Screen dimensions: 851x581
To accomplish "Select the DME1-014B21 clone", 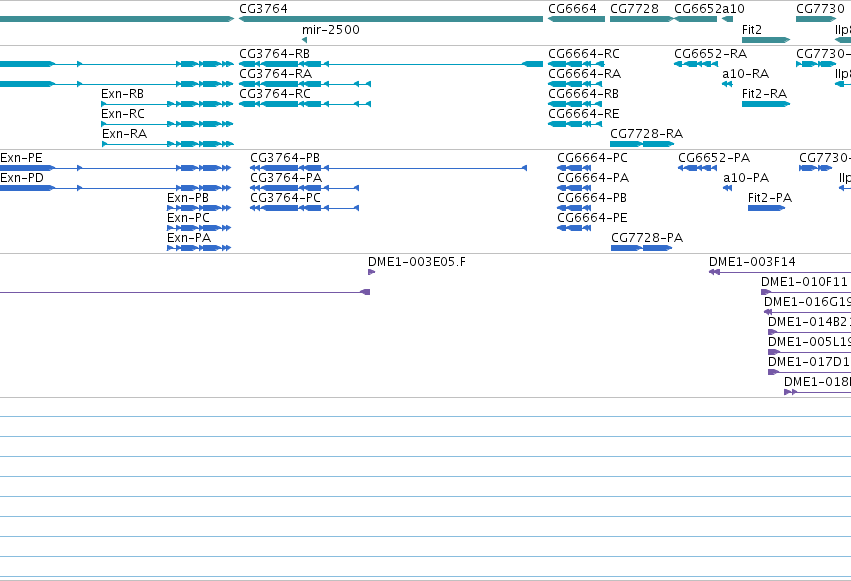I will tap(809, 333).
